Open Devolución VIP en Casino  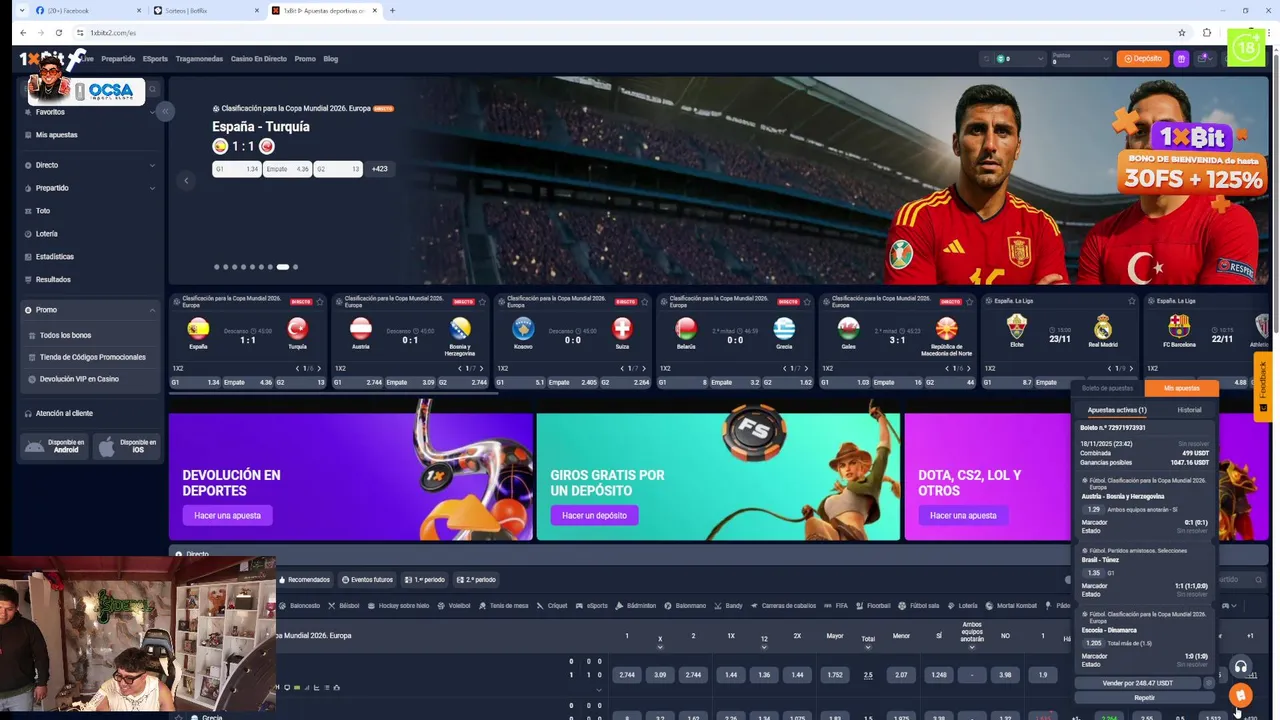(79, 379)
